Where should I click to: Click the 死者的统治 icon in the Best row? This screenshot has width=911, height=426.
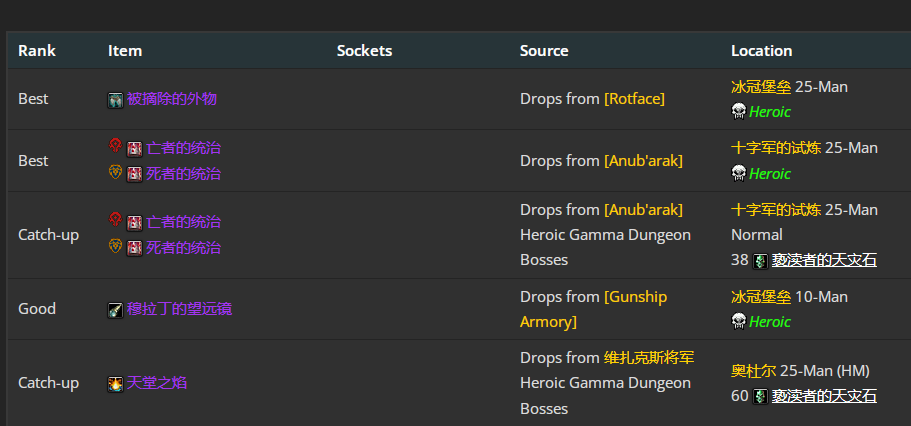click(x=135, y=174)
